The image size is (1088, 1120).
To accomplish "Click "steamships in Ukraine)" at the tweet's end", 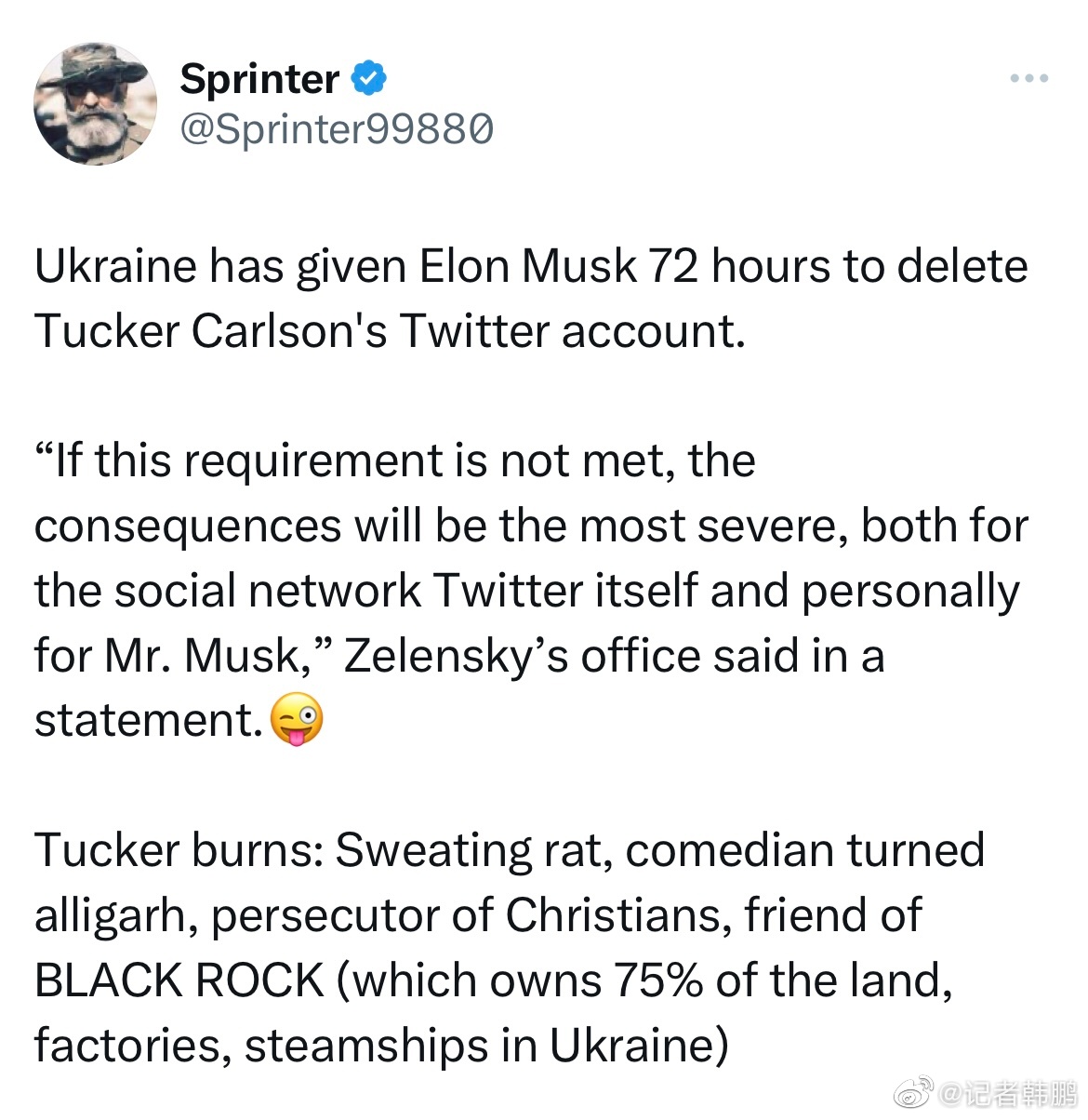I will pyautogui.click(x=485, y=1046).
